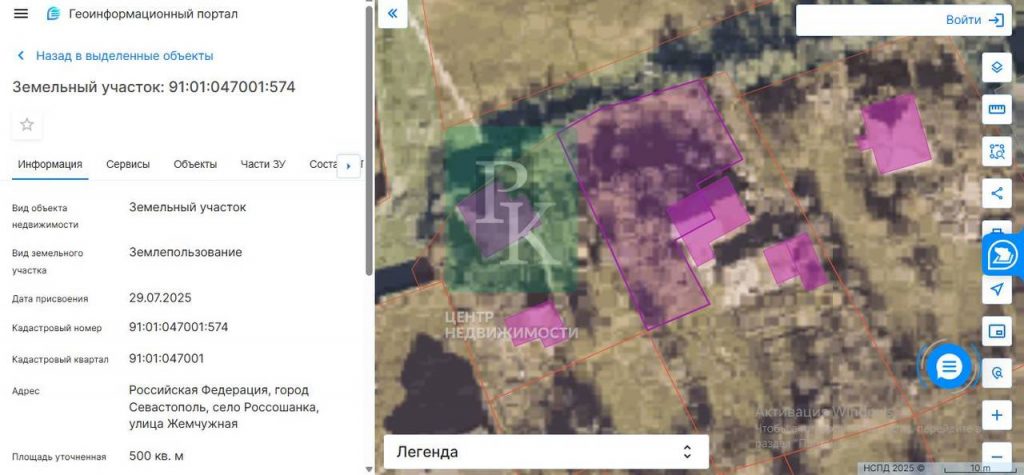Toggle the overview map window

(996, 331)
